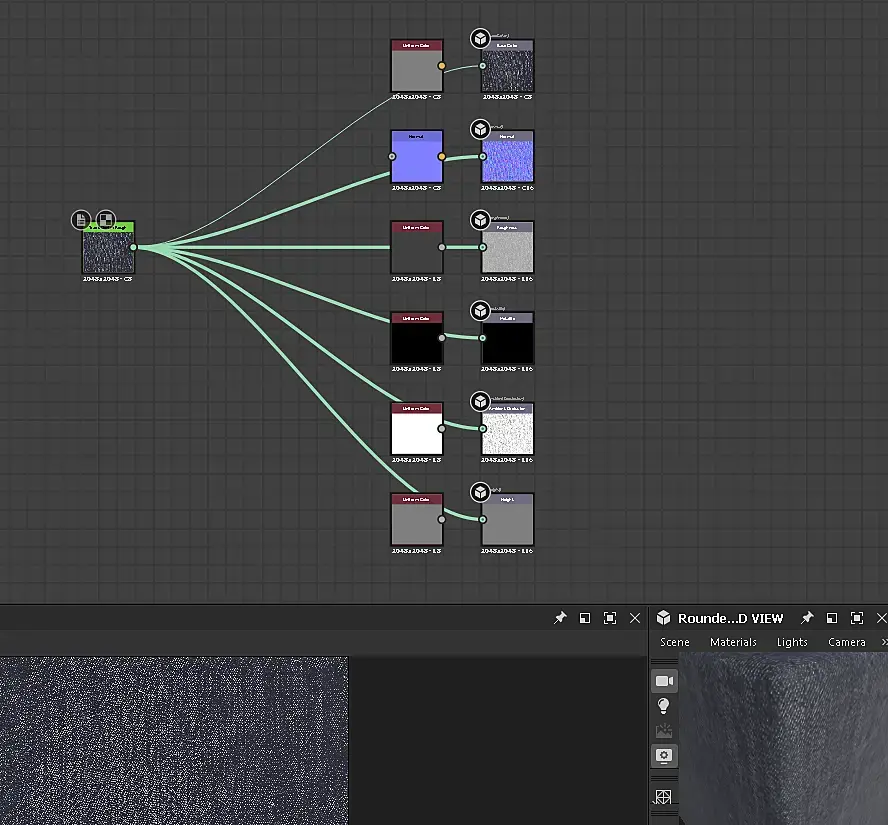Pin the 3D View panel
The image size is (888, 825).
tap(806, 618)
